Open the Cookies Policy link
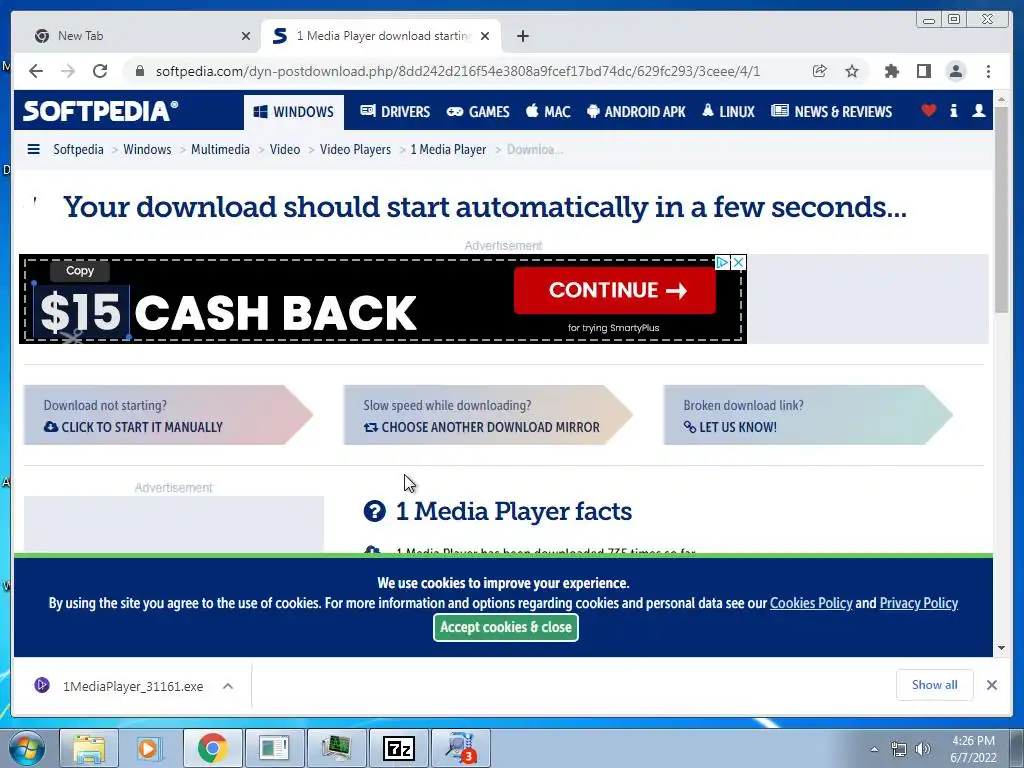Image resolution: width=1024 pixels, height=768 pixels. pyautogui.click(x=811, y=603)
